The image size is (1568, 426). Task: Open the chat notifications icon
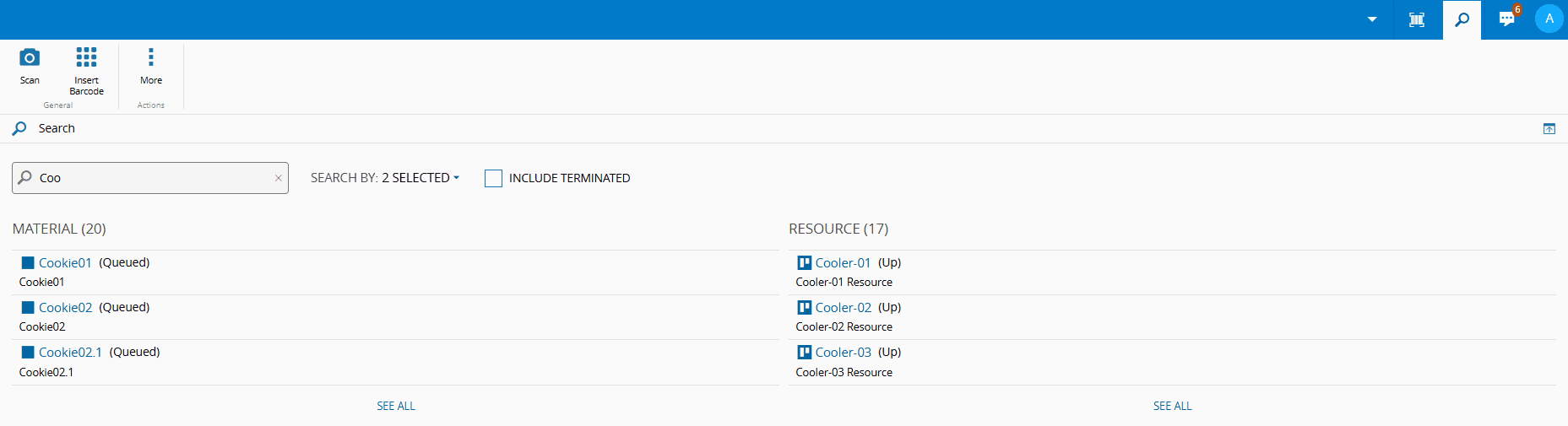tap(1507, 19)
